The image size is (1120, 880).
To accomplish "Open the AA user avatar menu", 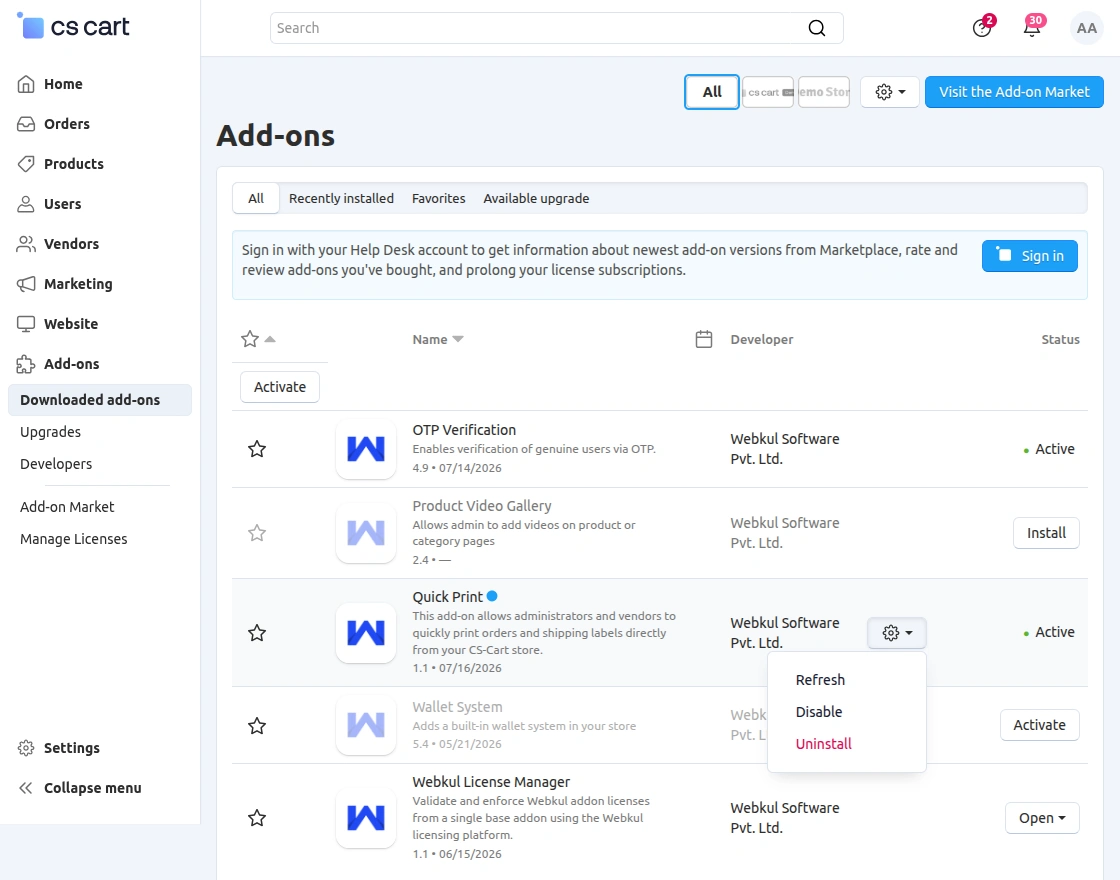I will [x=1086, y=28].
